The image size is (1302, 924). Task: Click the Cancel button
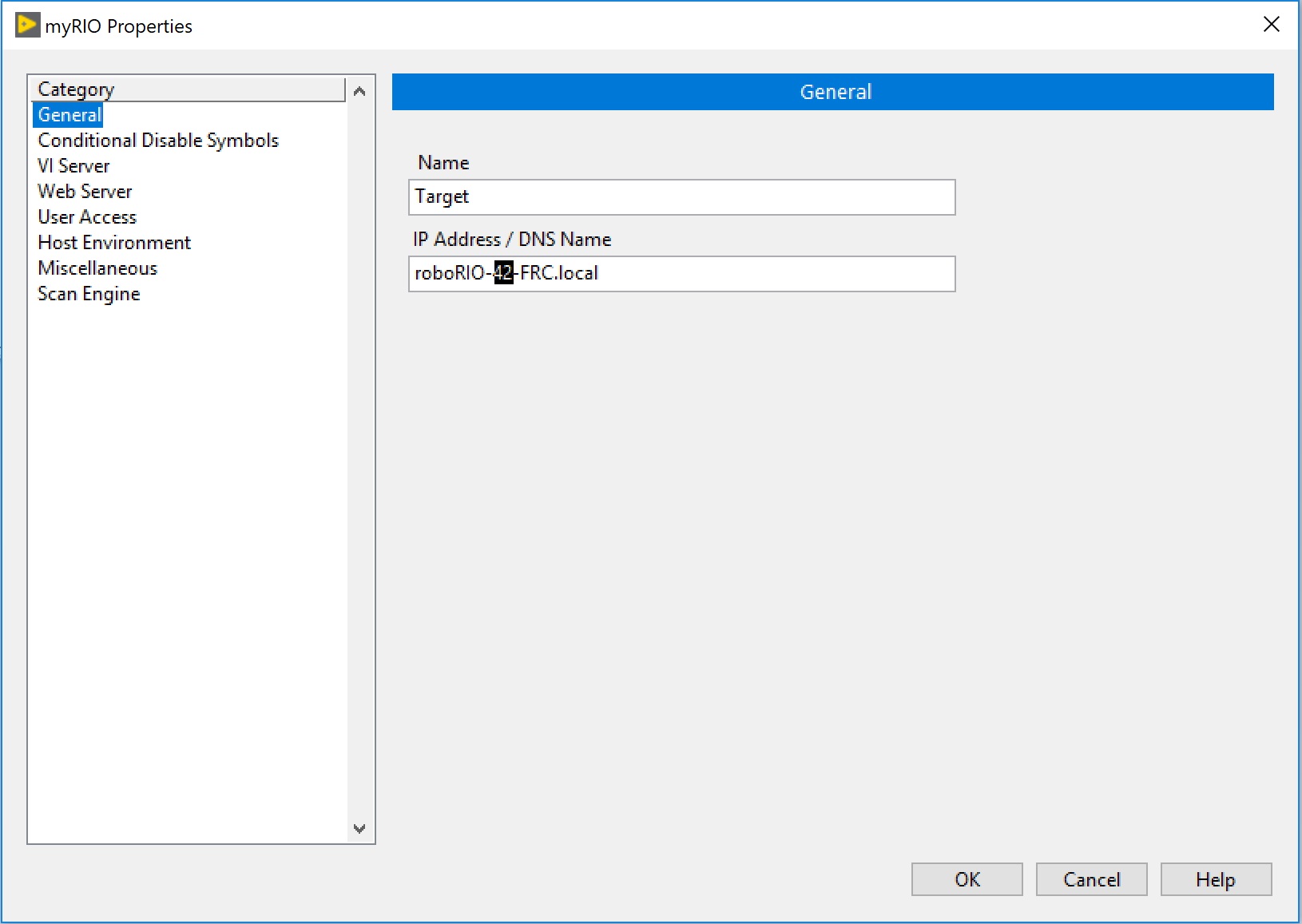pos(1091,879)
